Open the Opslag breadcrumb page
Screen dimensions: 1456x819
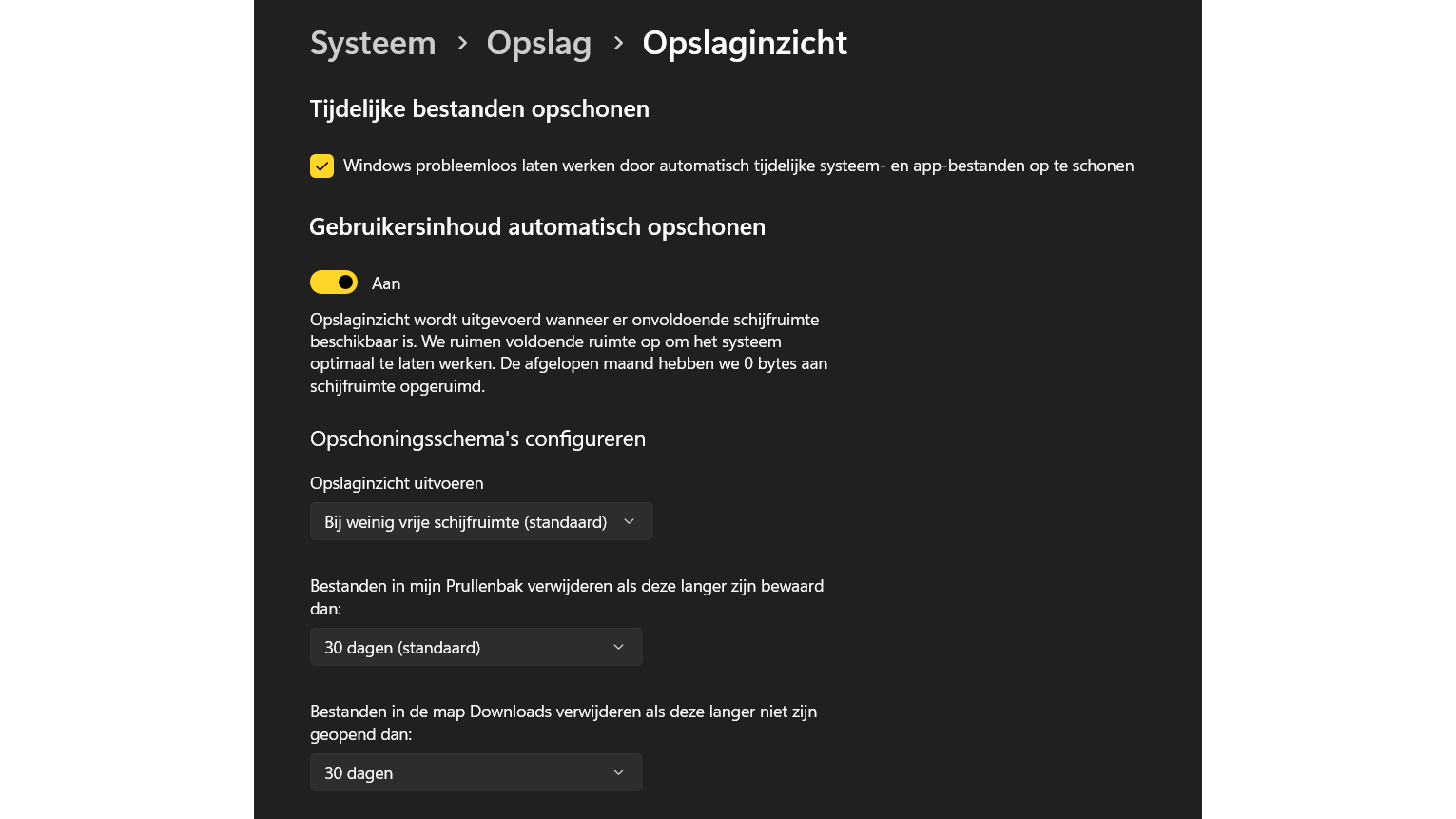(x=538, y=44)
